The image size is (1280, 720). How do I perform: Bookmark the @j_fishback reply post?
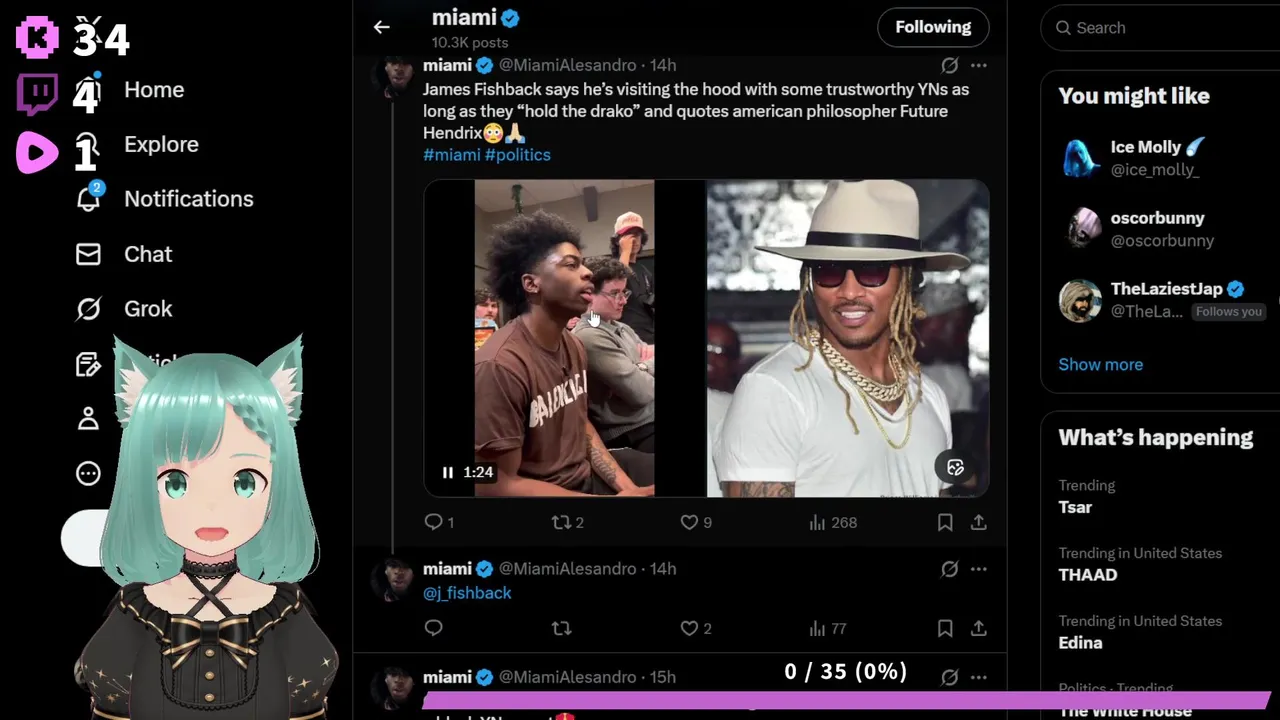coord(945,628)
